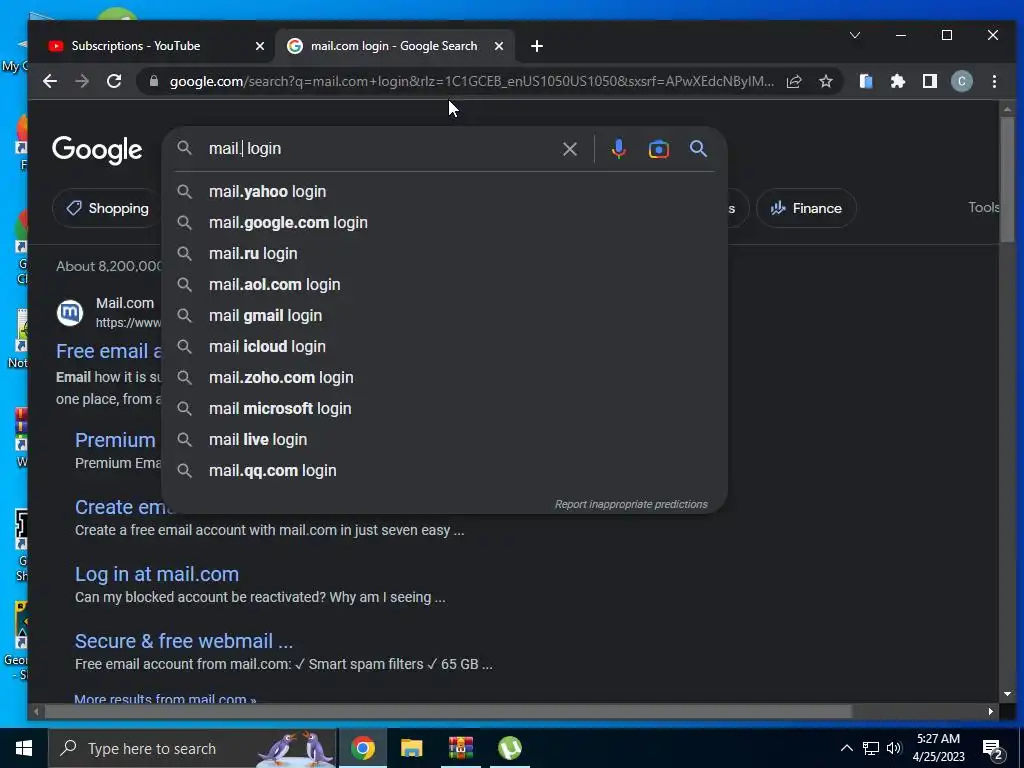Open WinRAR from the taskbar
Viewport: 1024px width, 768px height.
click(460, 748)
